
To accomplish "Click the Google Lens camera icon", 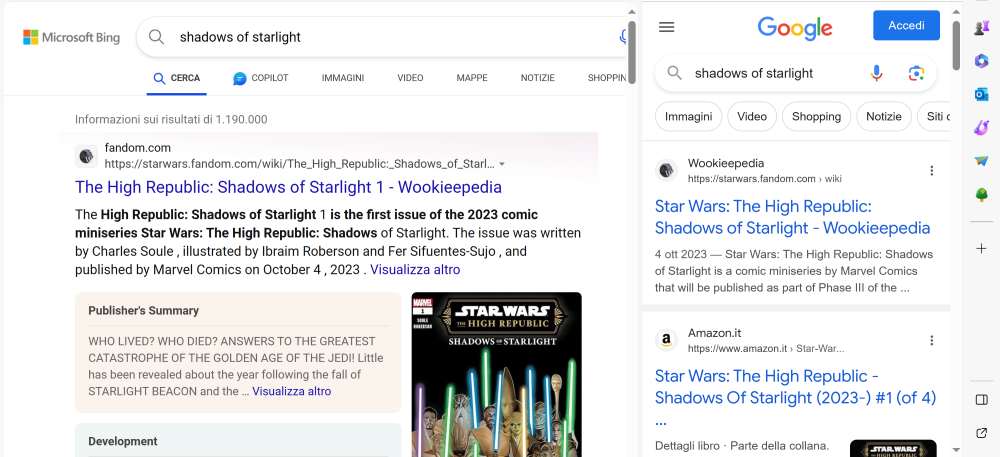I will (916, 73).
